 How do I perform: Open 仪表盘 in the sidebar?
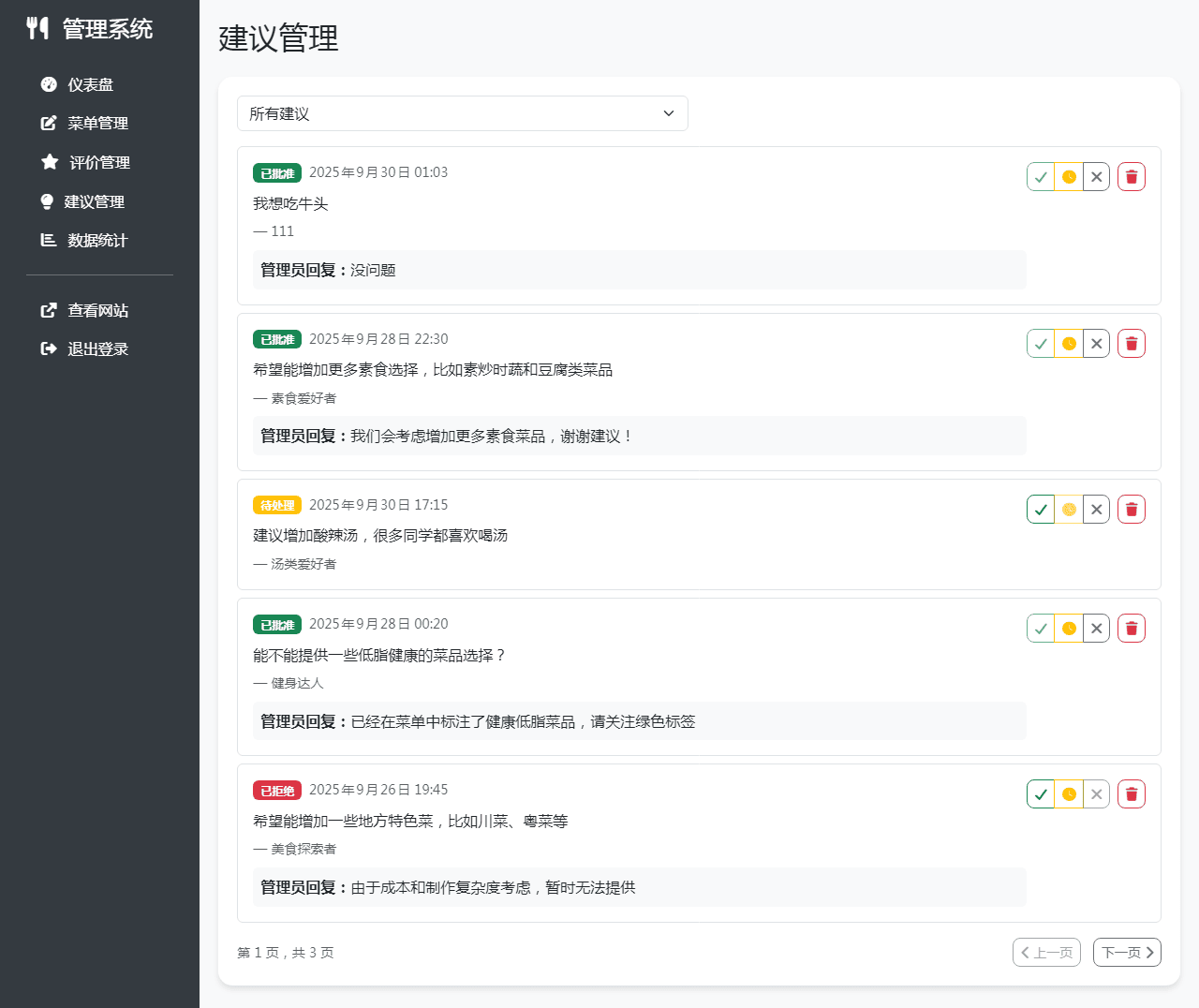pyautogui.click(x=90, y=84)
